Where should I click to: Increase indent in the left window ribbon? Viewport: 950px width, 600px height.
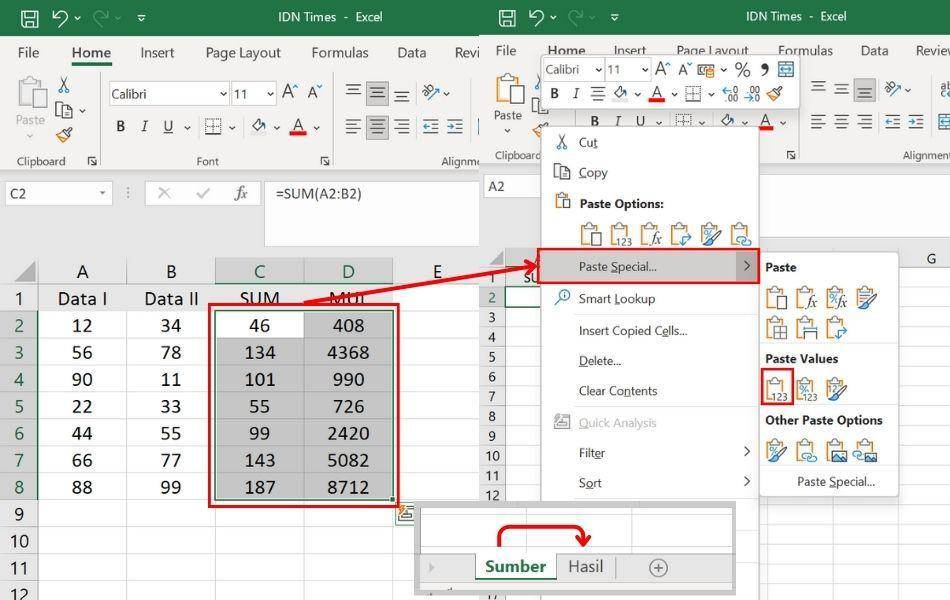tap(454, 126)
